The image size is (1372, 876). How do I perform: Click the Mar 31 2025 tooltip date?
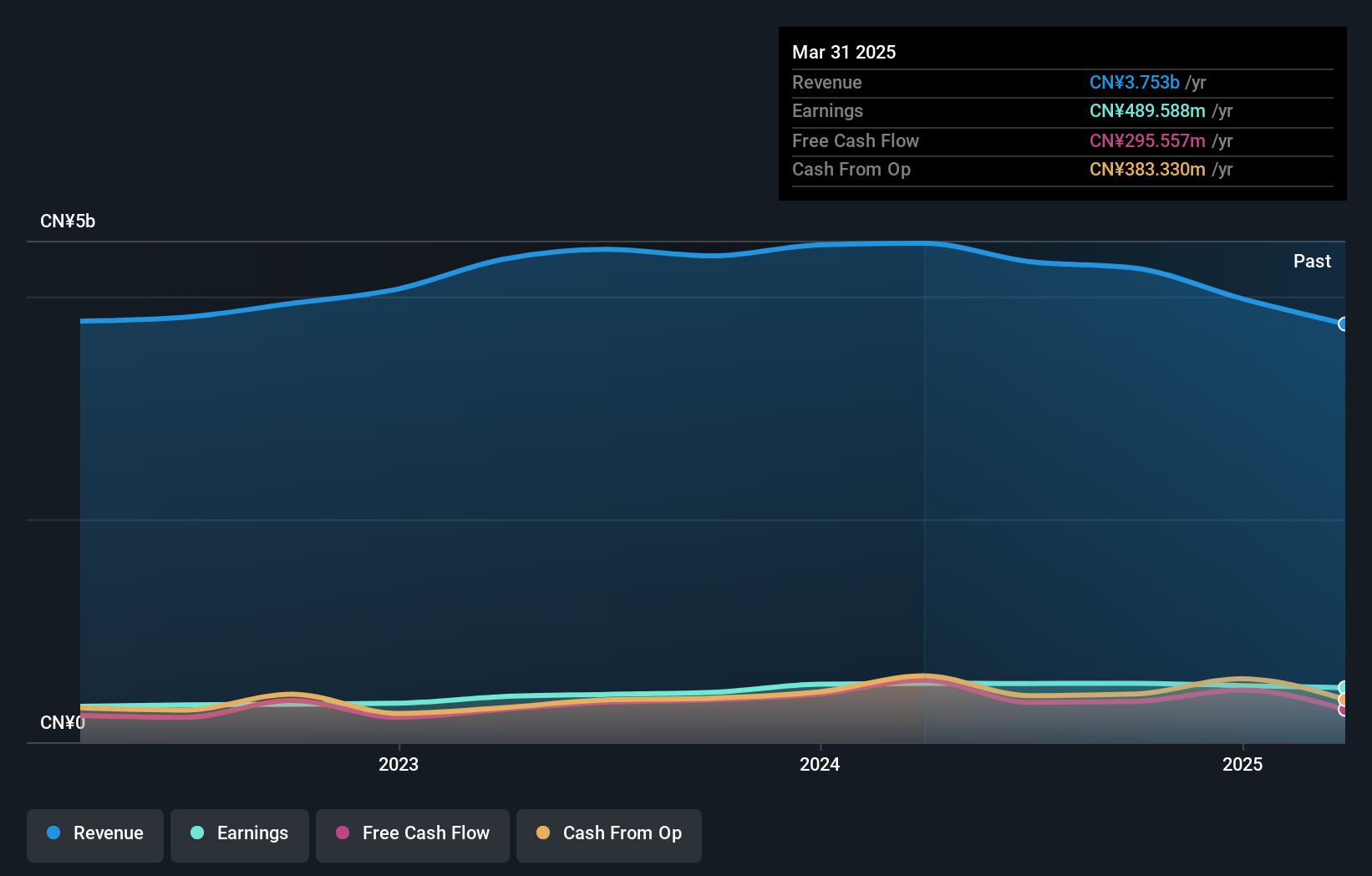tap(844, 52)
